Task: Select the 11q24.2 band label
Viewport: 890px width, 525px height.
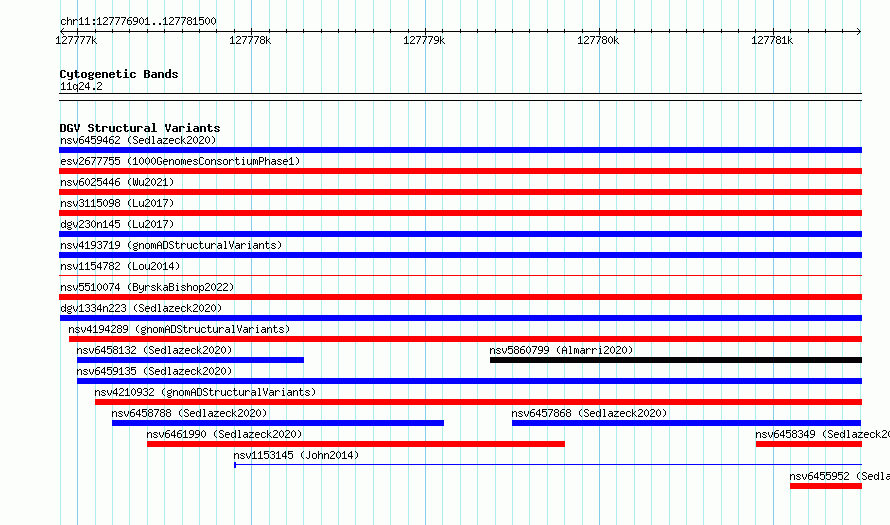Action: 81,86
